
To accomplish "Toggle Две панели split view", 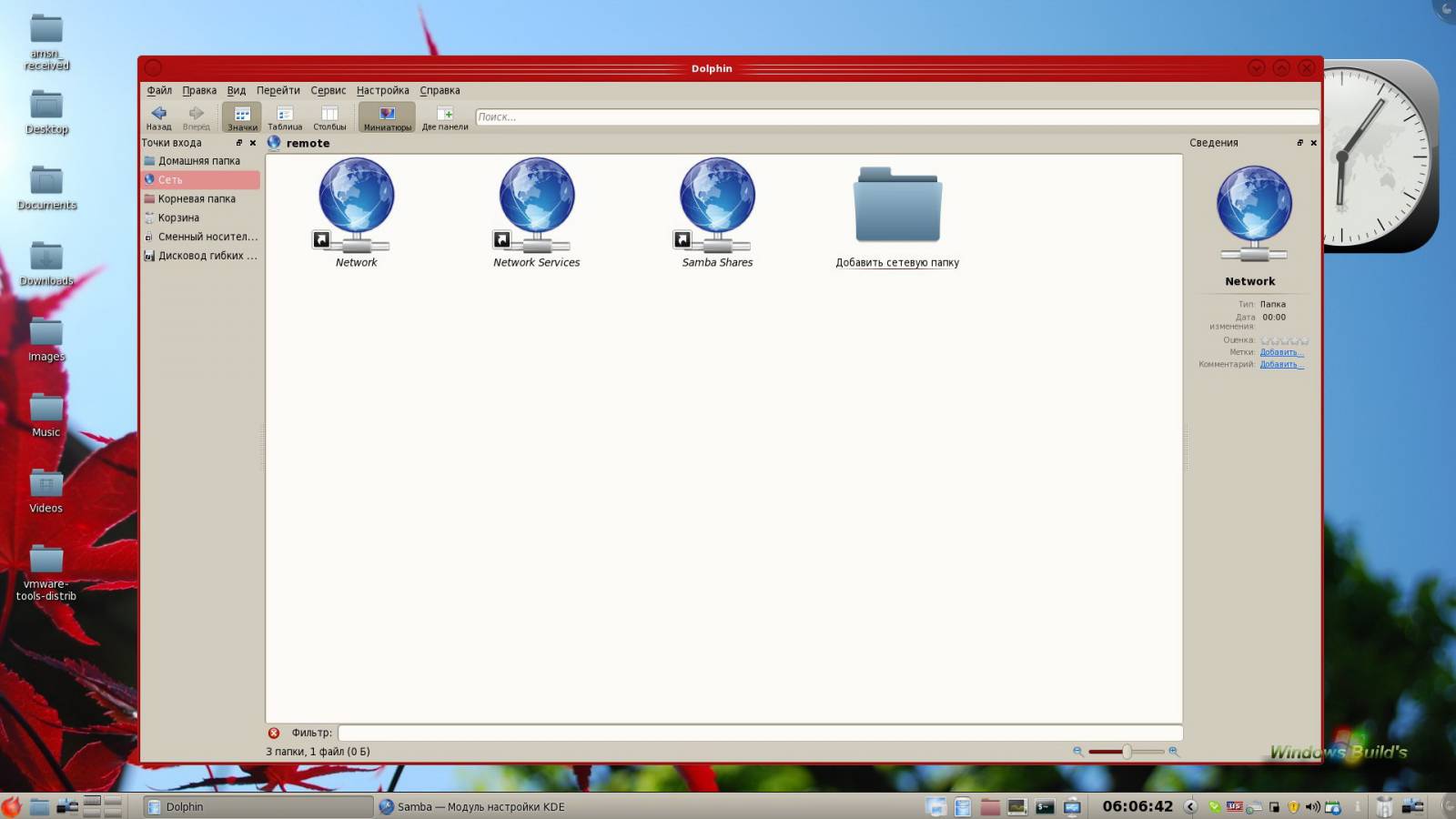I will coord(445,116).
